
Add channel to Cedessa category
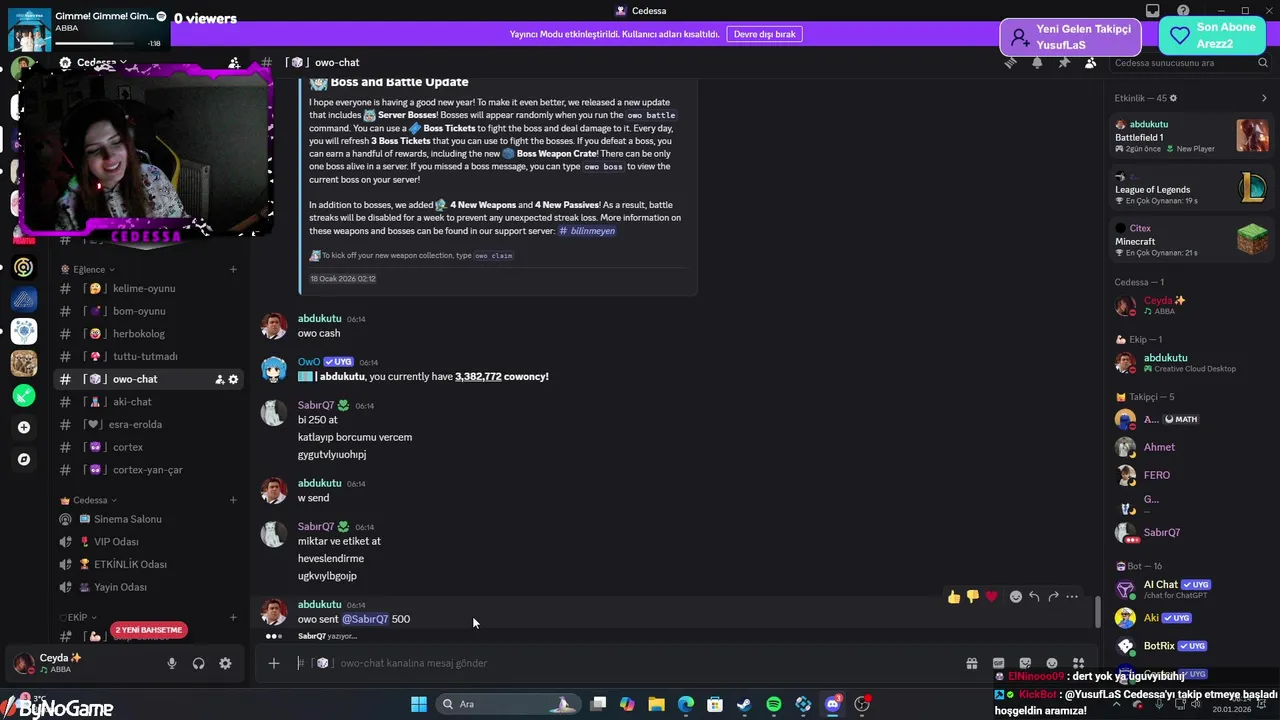pos(233,500)
